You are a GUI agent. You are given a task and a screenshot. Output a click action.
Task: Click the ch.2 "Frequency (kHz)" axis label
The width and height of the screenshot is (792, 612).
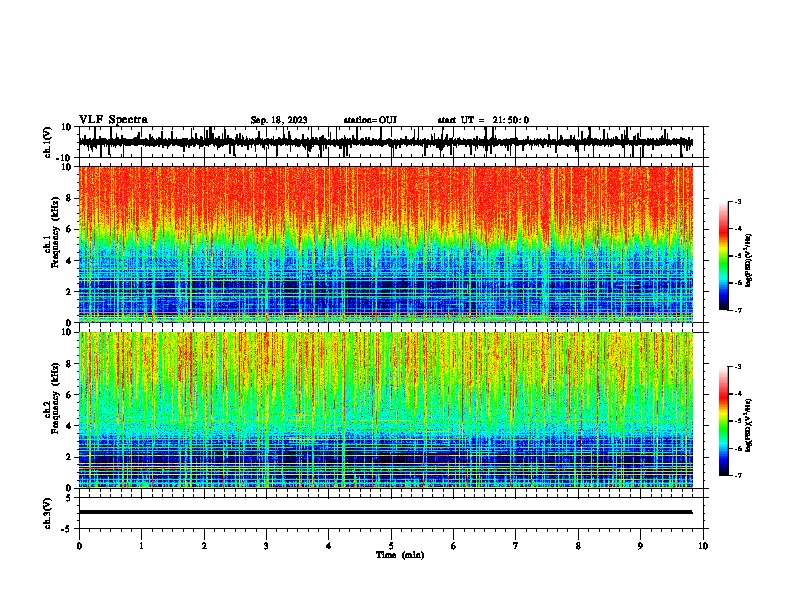55,398
